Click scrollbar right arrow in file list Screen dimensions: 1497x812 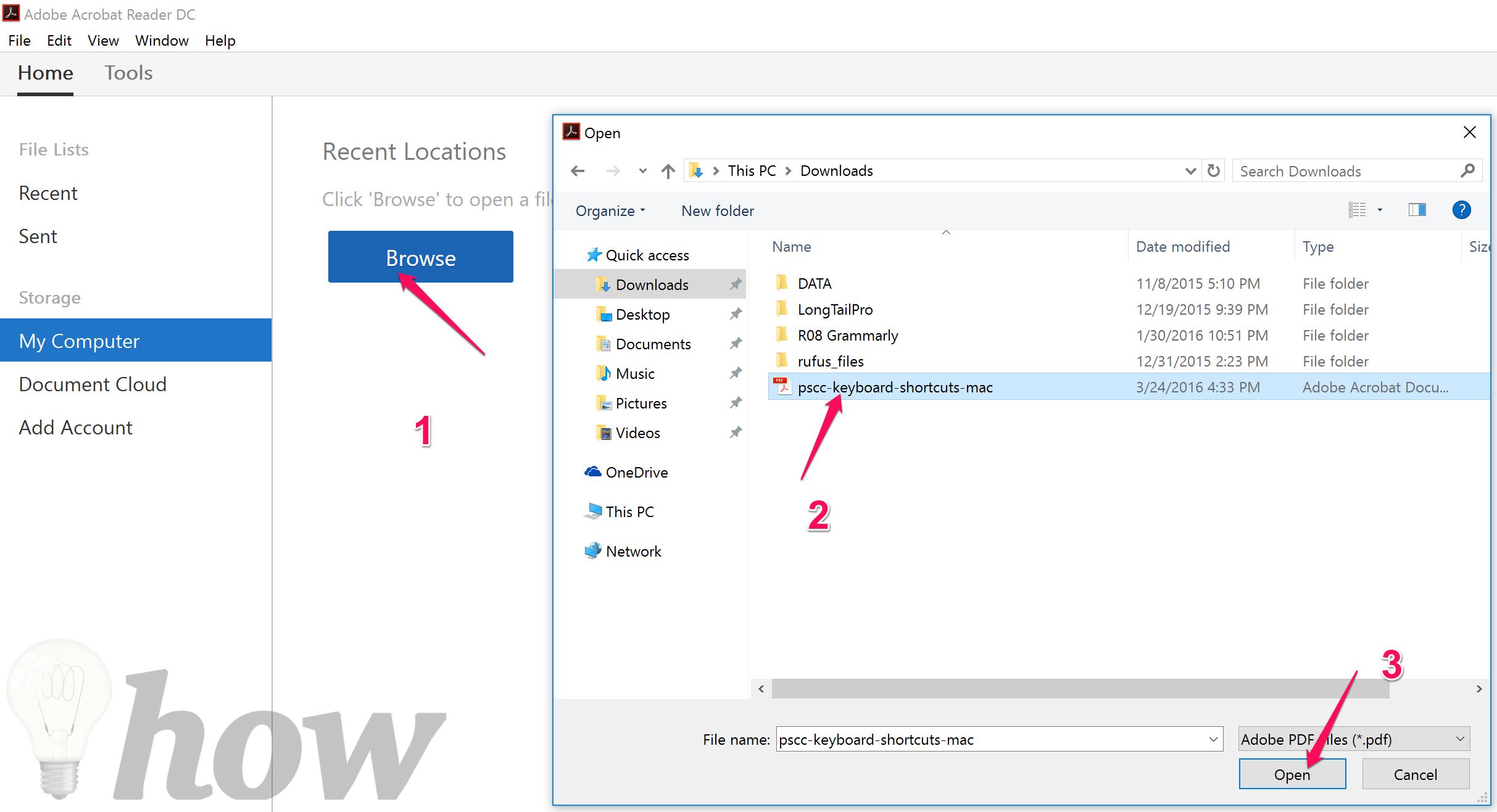(1479, 689)
